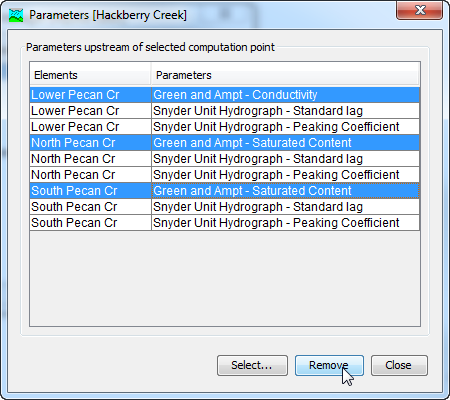The image size is (450, 400).
Task: Close the Parameters dialog window
Action: pos(420,10)
